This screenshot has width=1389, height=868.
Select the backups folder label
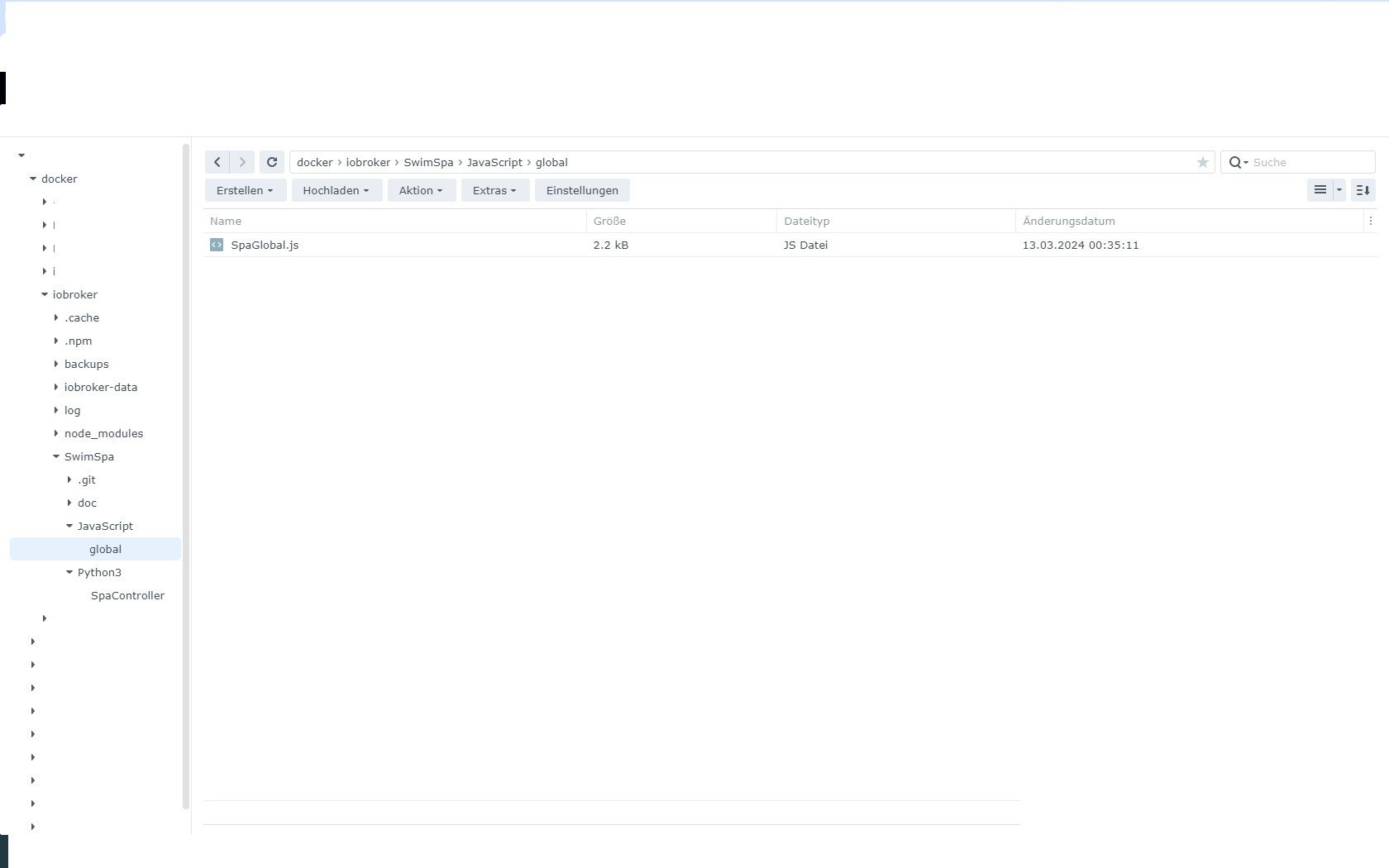(86, 364)
